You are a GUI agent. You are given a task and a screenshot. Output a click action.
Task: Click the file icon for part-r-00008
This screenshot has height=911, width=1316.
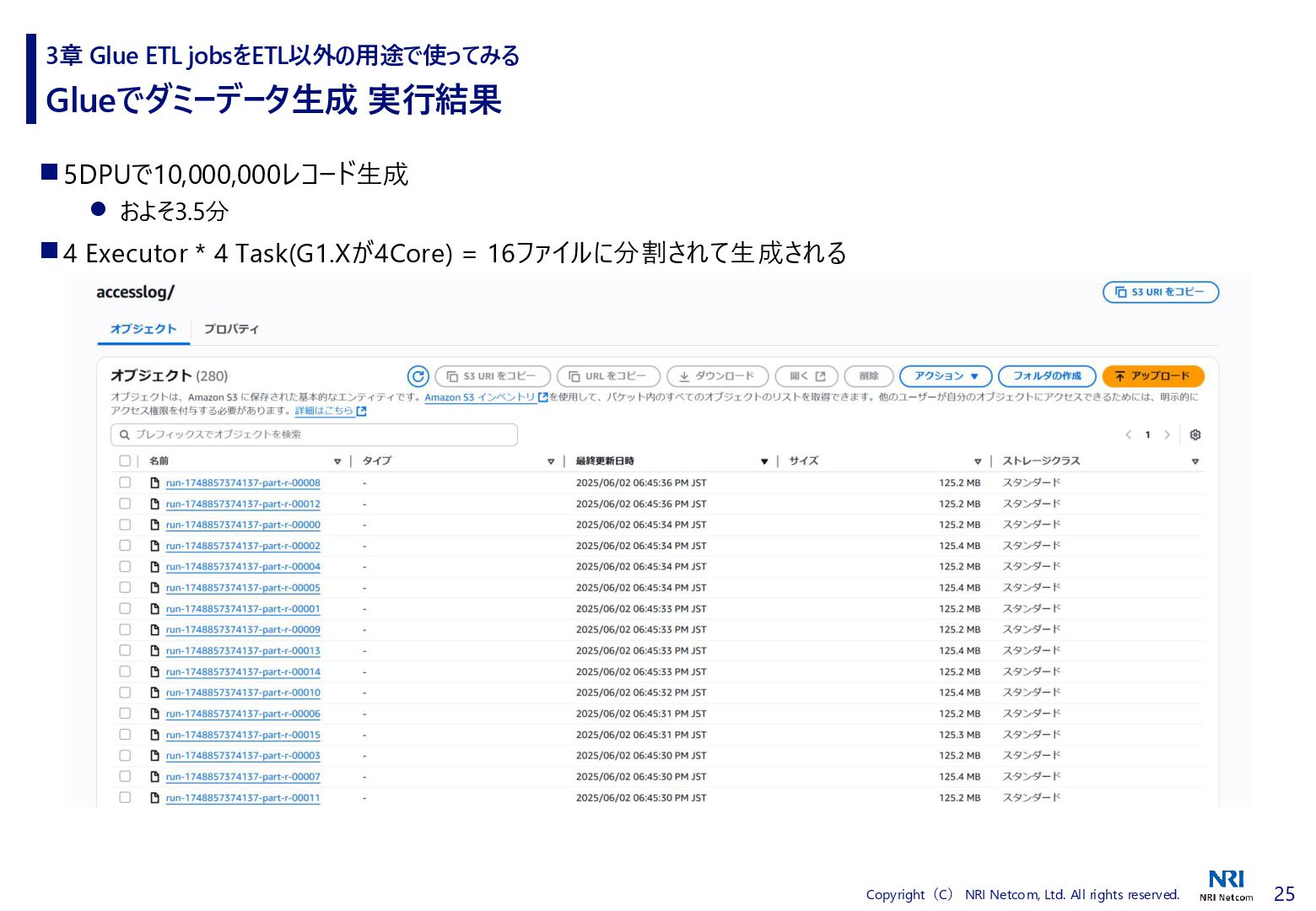[x=154, y=482]
